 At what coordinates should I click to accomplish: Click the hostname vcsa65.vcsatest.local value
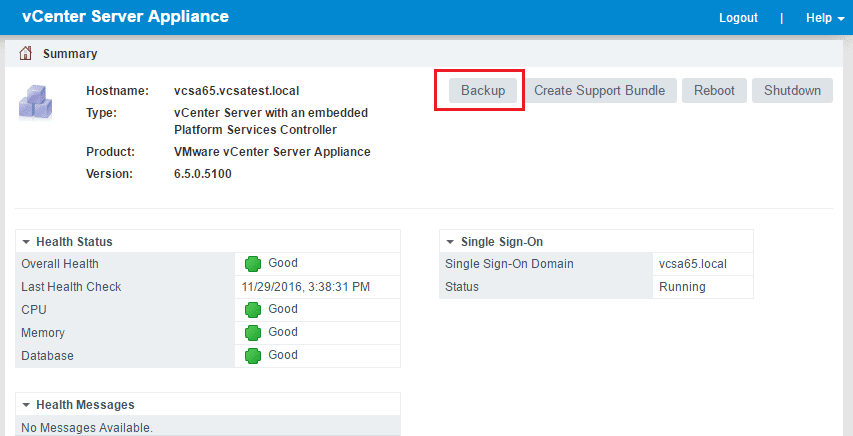[237, 91]
